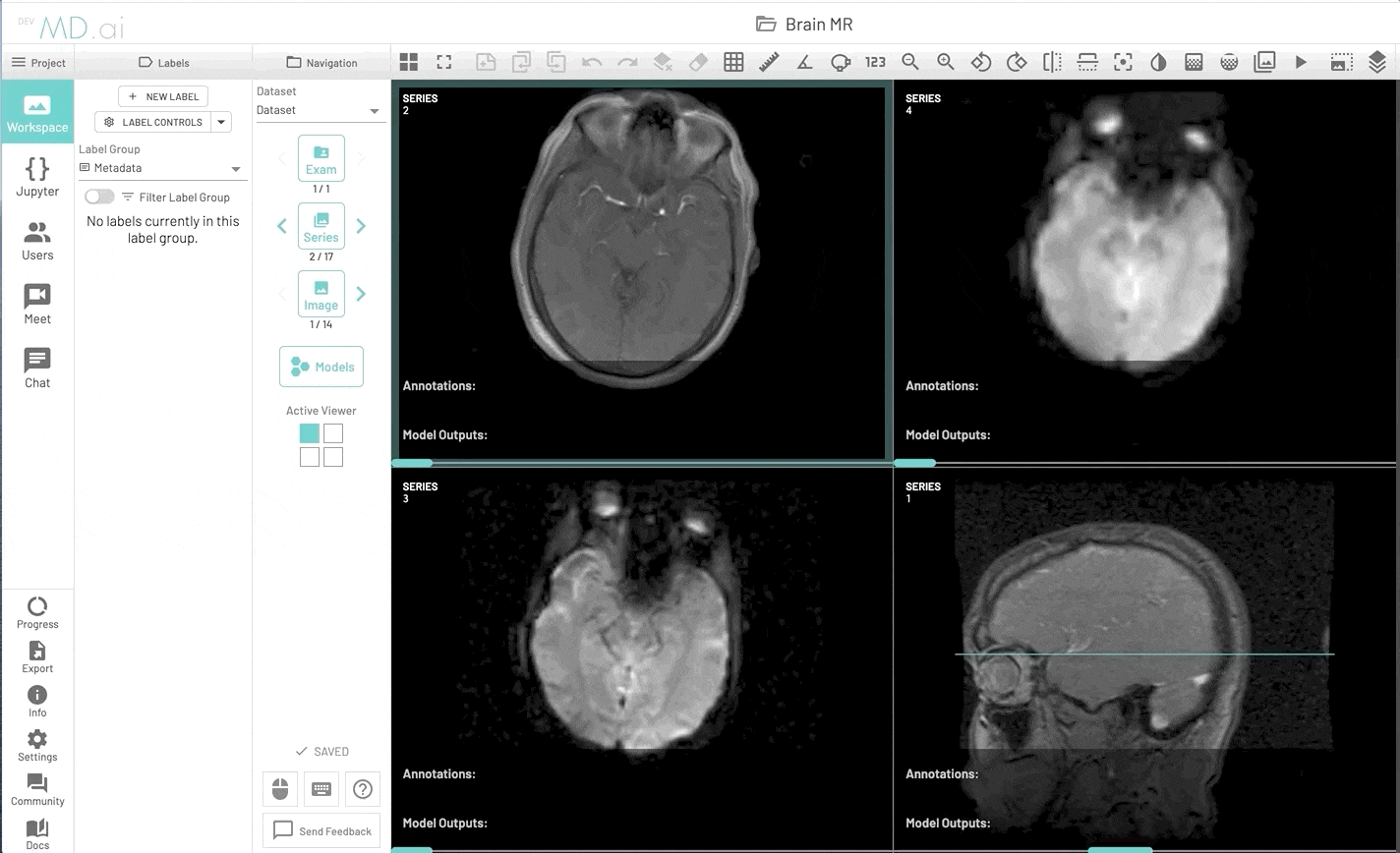Open the Jupyter sidebar item
This screenshot has width=1400, height=853.
point(37,176)
